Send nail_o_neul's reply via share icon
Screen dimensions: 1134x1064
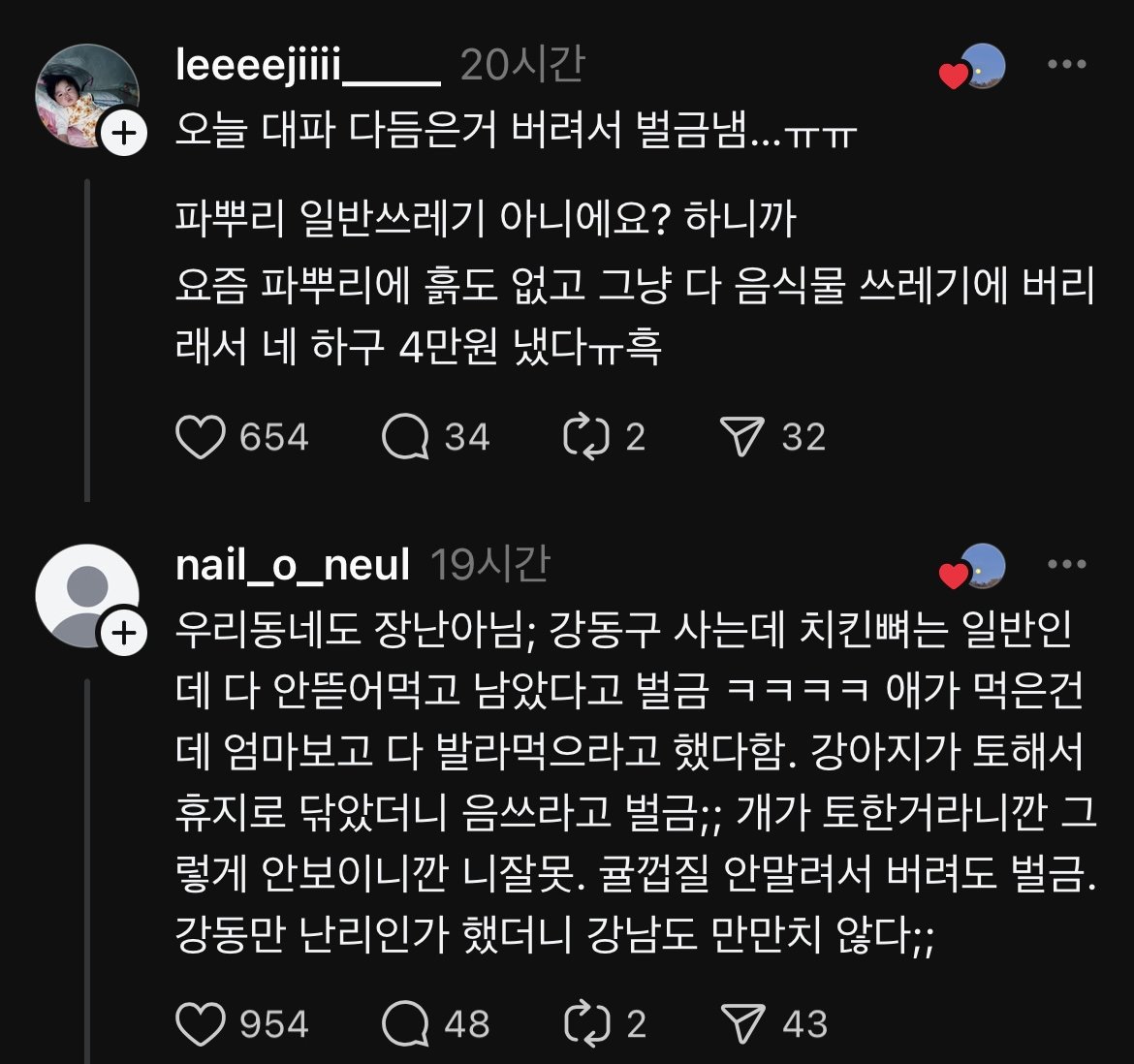pos(743,1024)
